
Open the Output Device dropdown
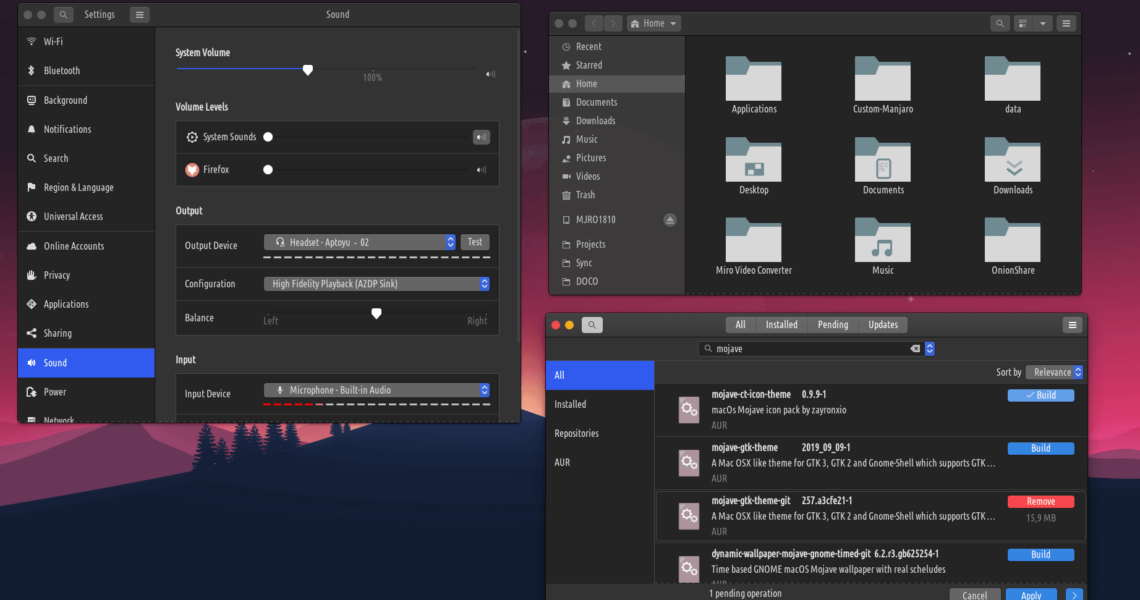(360, 242)
